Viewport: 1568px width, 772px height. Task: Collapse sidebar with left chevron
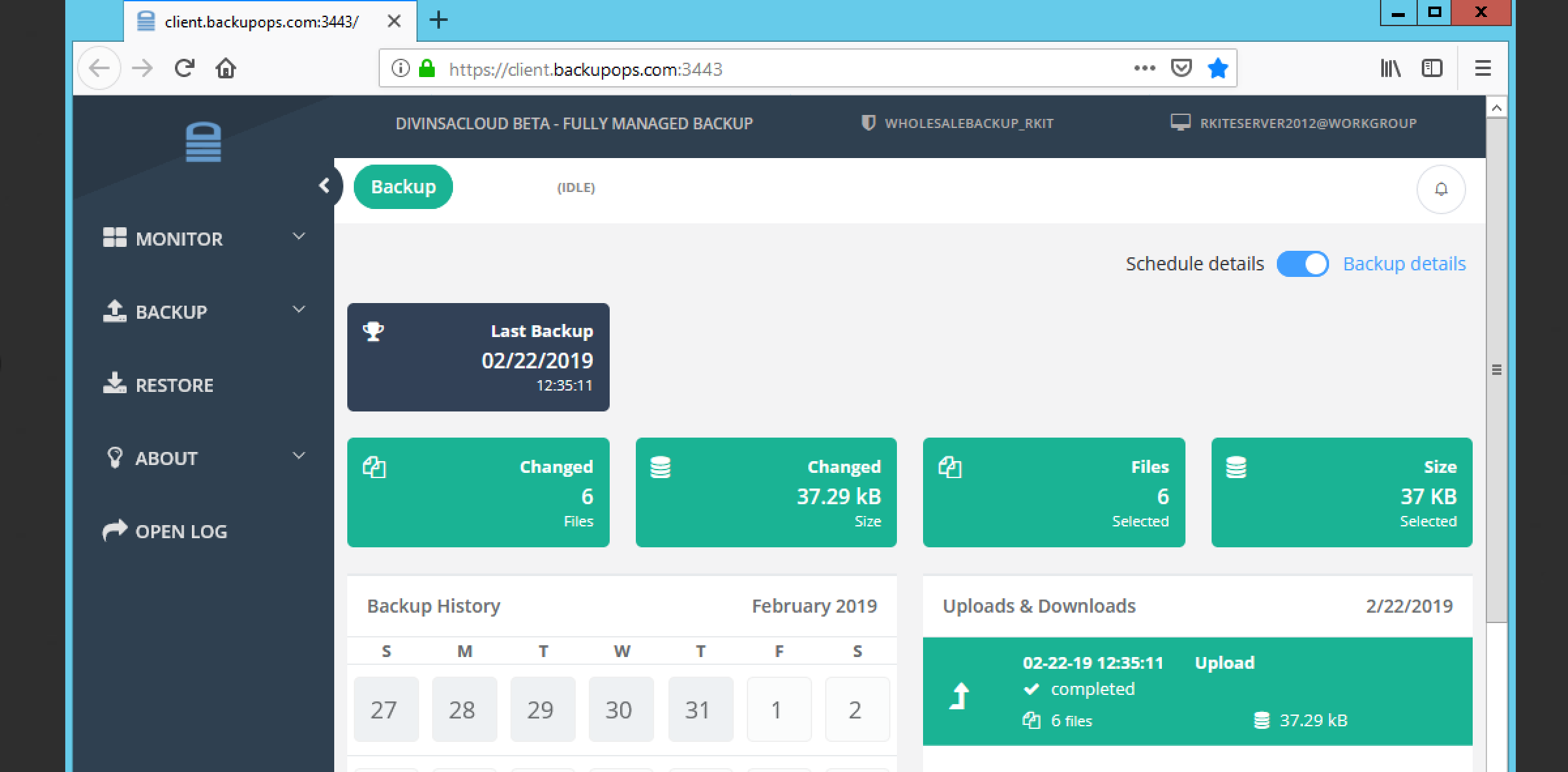click(x=324, y=186)
